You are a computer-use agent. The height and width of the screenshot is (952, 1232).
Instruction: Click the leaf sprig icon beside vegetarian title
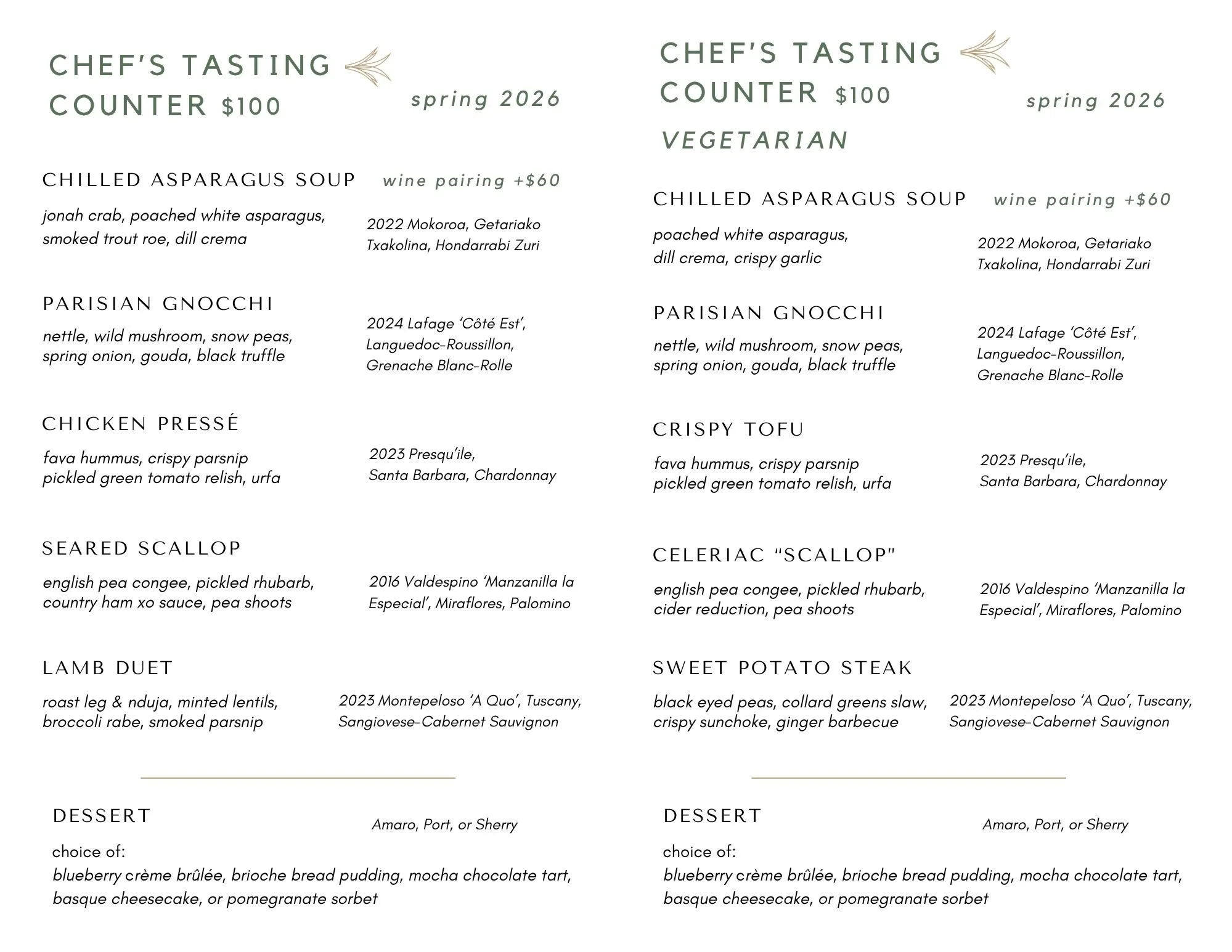click(x=985, y=52)
